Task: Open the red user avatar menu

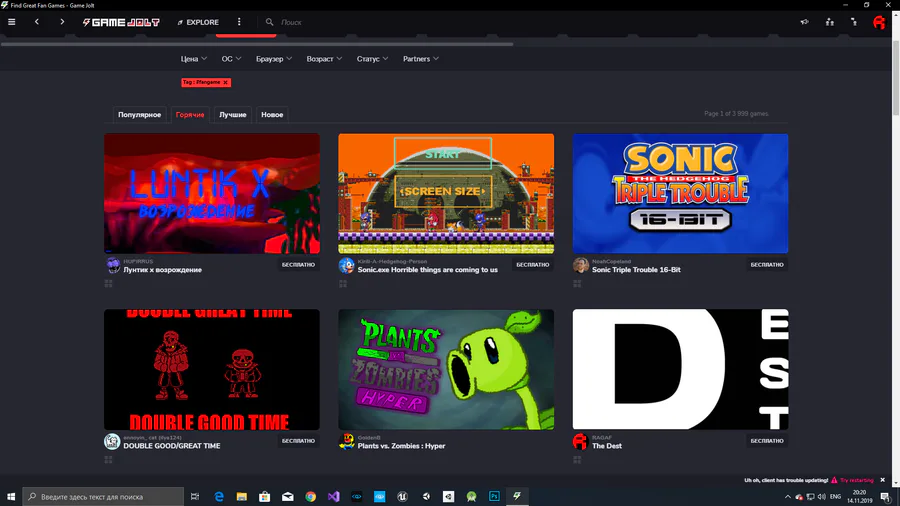Action: [879, 22]
